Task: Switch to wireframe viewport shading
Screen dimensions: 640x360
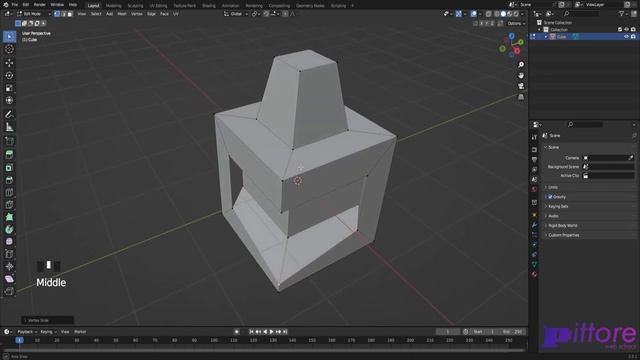Action: [x=497, y=14]
